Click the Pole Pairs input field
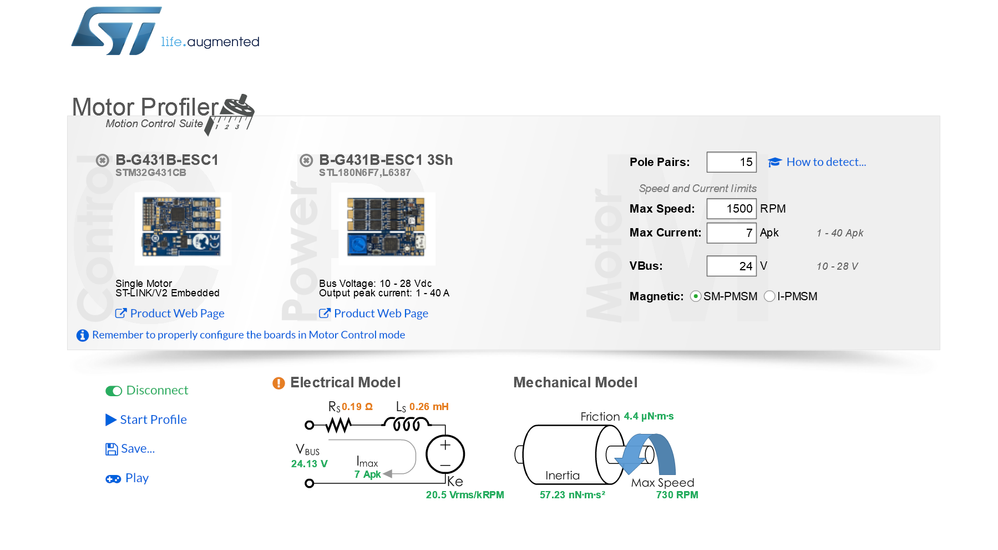The height and width of the screenshot is (550, 998). (x=731, y=162)
